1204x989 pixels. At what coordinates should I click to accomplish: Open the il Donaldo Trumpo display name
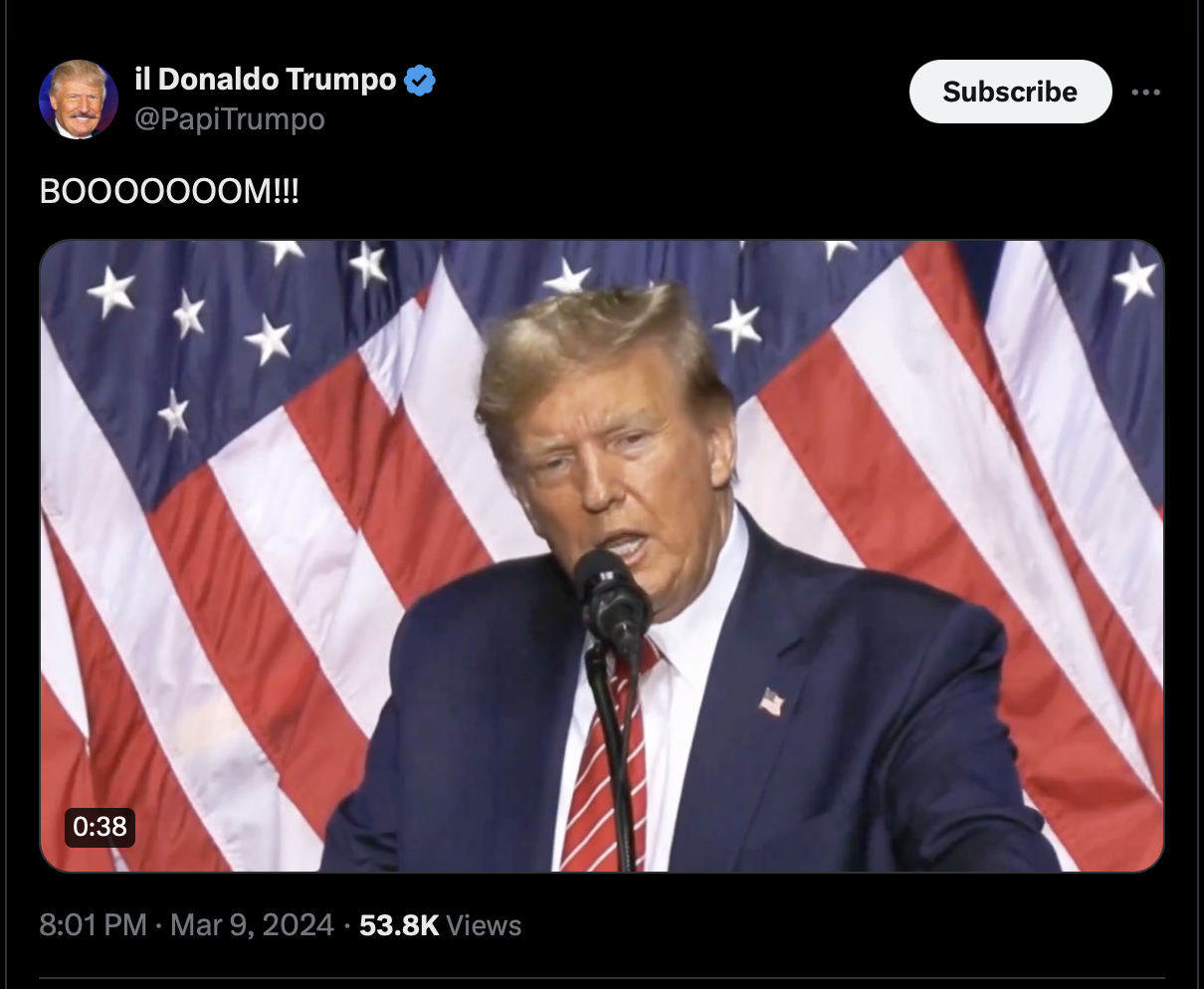click(266, 79)
